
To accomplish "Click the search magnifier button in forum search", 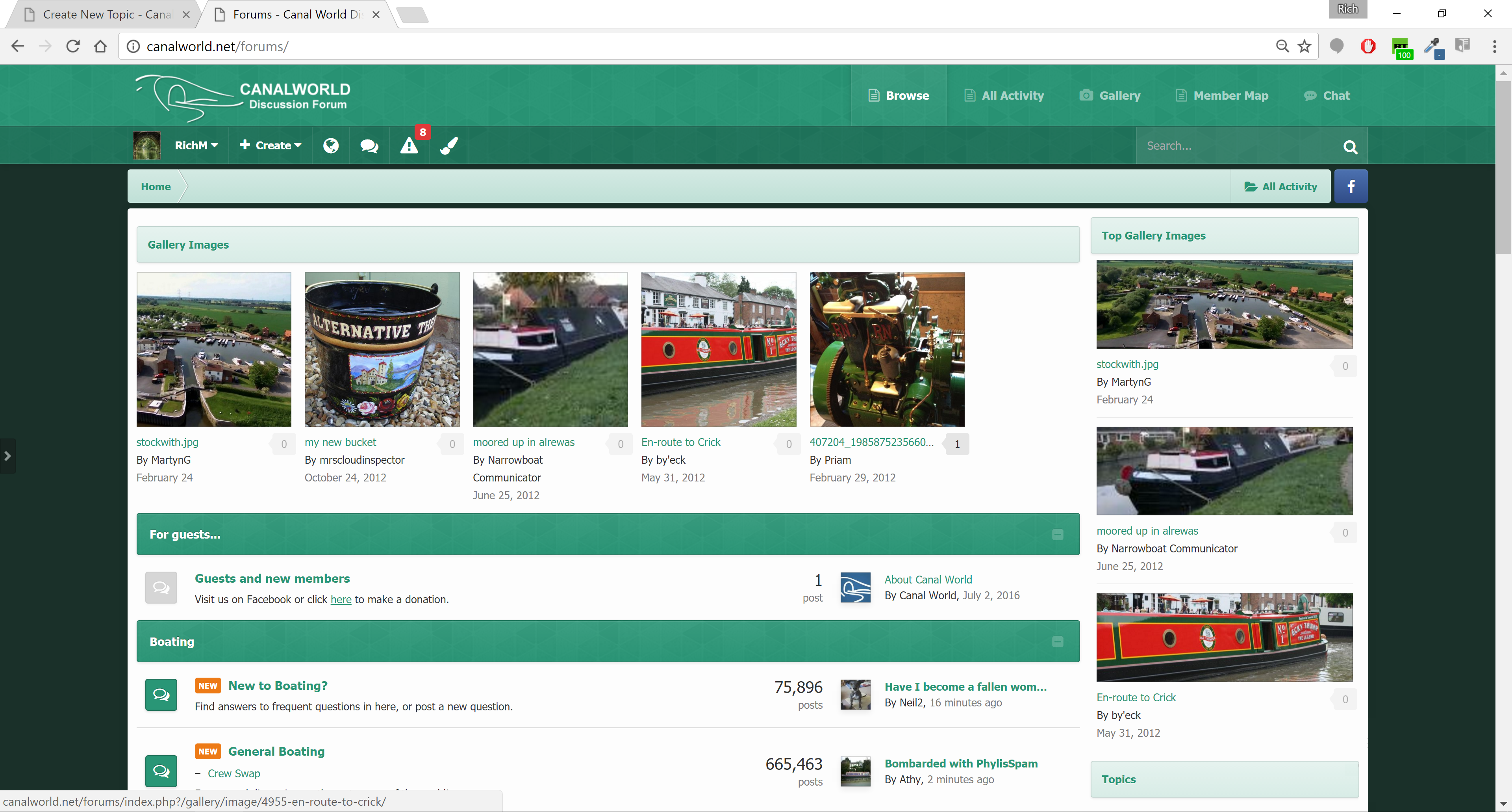I will click(1350, 146).
